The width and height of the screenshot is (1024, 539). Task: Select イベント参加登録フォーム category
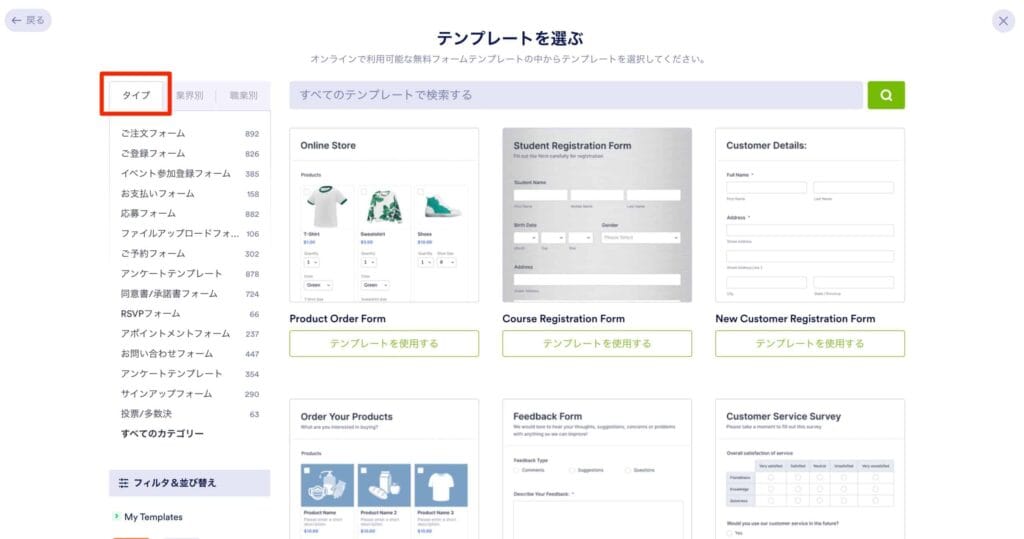189,174
